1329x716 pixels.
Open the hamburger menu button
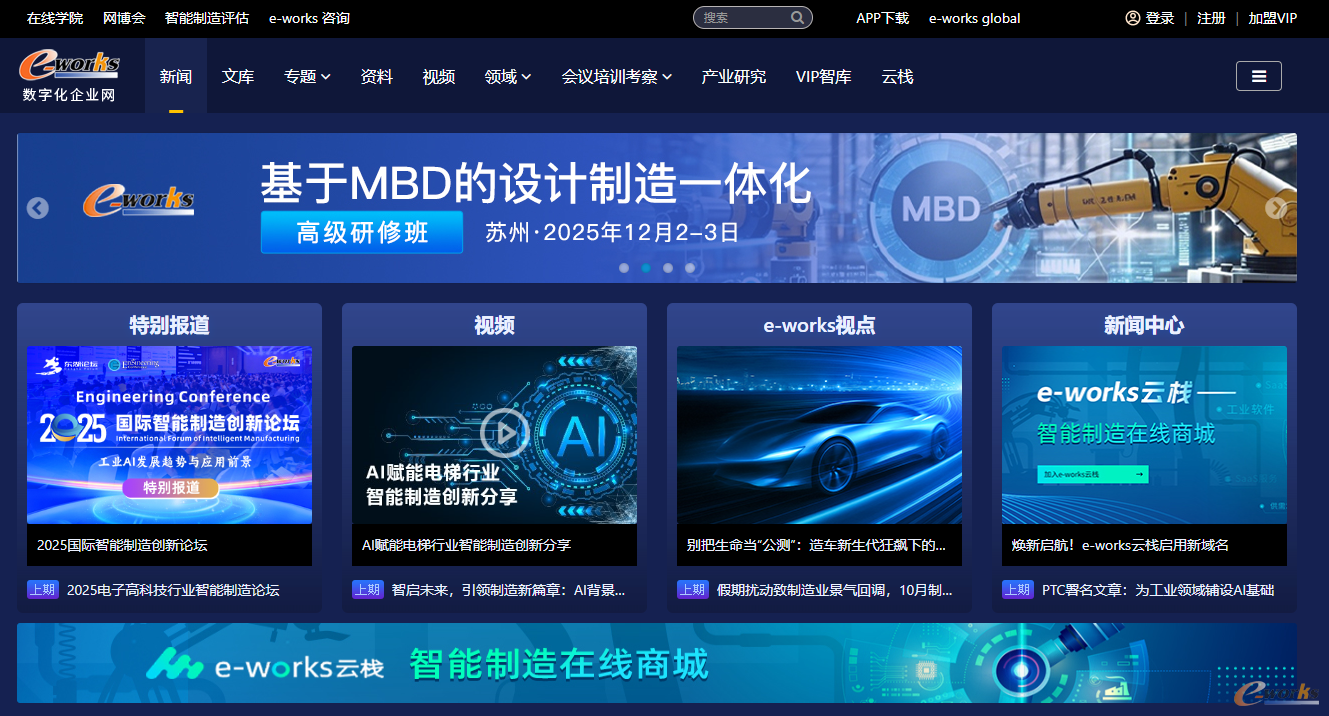pos(1258,76)
